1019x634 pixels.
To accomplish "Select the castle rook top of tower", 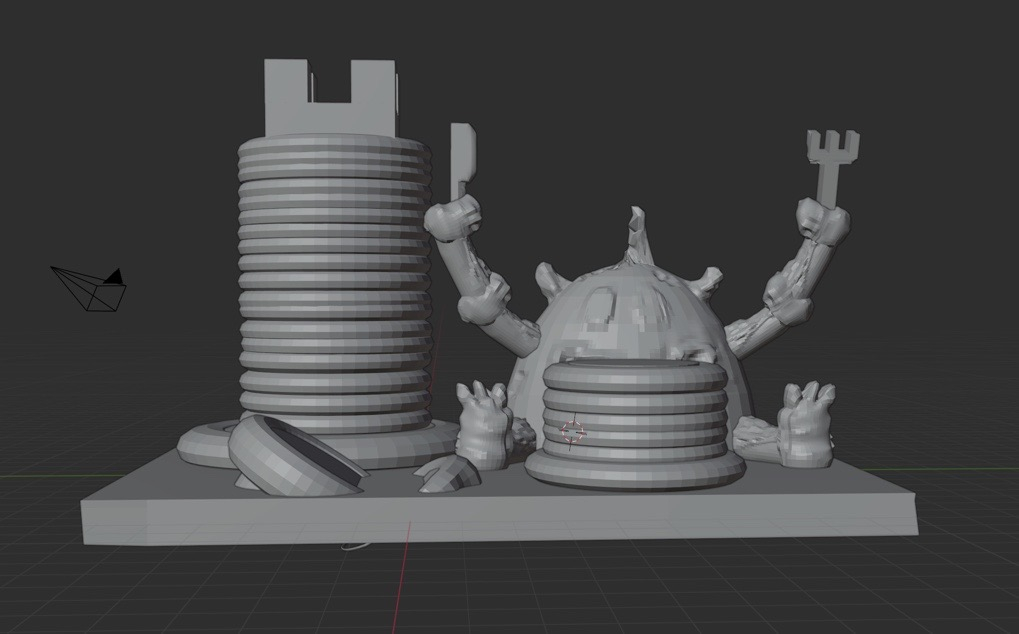I will [331, 97].
